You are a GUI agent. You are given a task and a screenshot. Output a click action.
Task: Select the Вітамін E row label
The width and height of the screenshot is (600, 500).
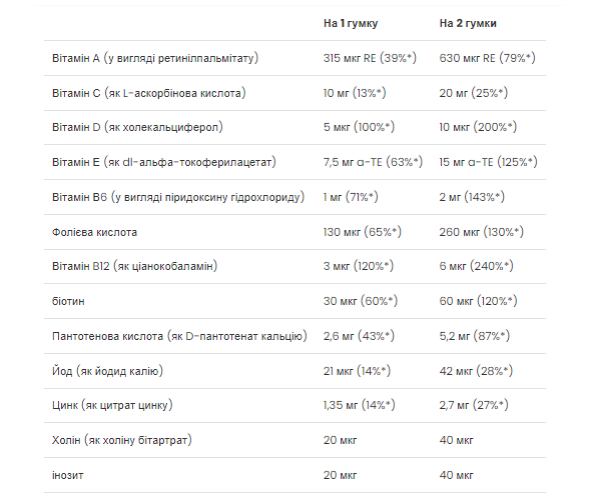pyautogui.click(x=161, y=162)
